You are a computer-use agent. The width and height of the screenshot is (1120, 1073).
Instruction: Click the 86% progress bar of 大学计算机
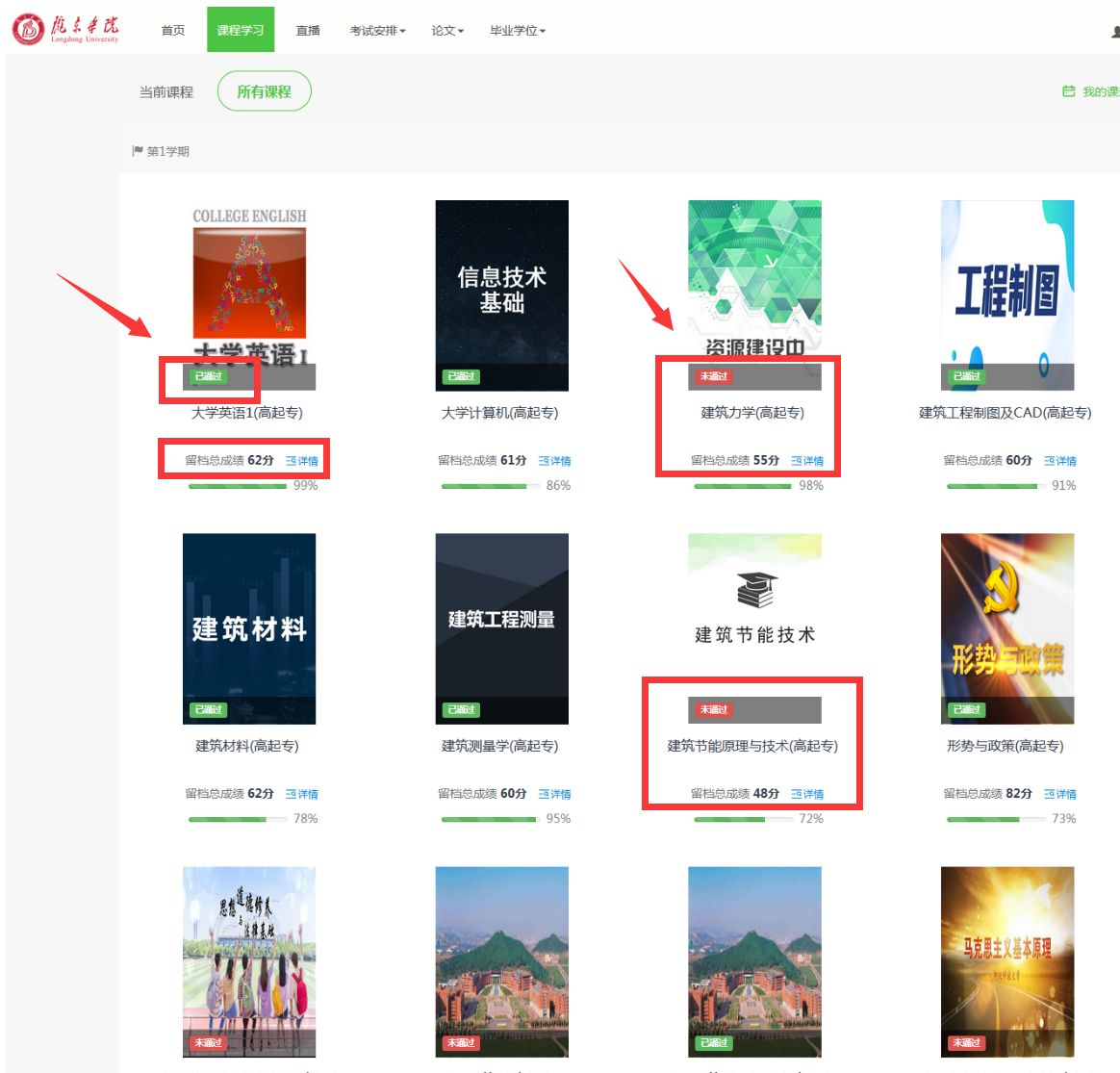(x=491, y=487)
